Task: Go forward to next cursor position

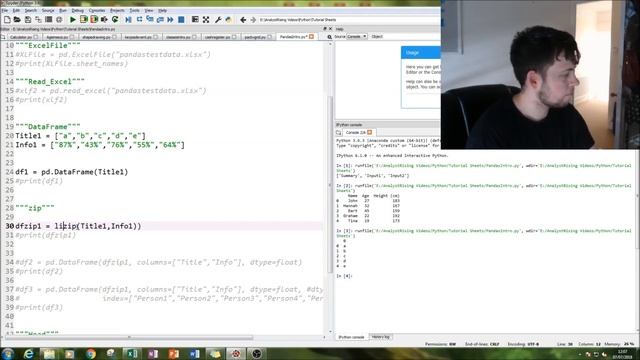Action: point(253,20)
